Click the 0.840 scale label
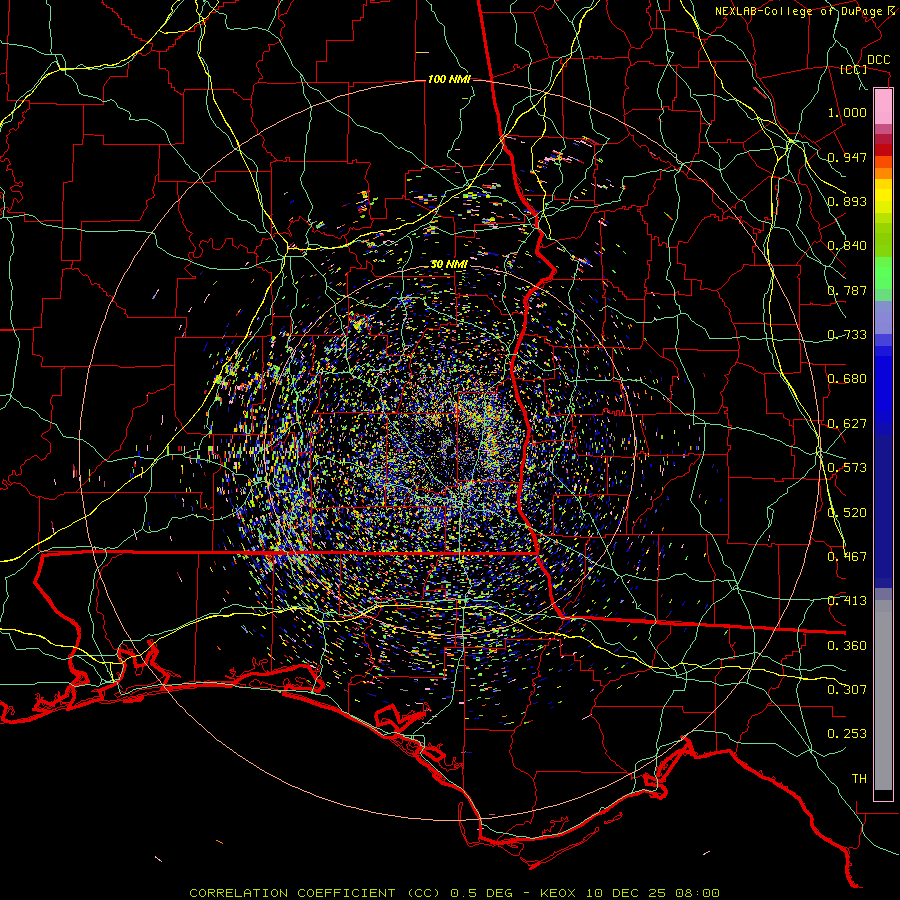This screenshot has height=900, width=900. coord(847,246)
